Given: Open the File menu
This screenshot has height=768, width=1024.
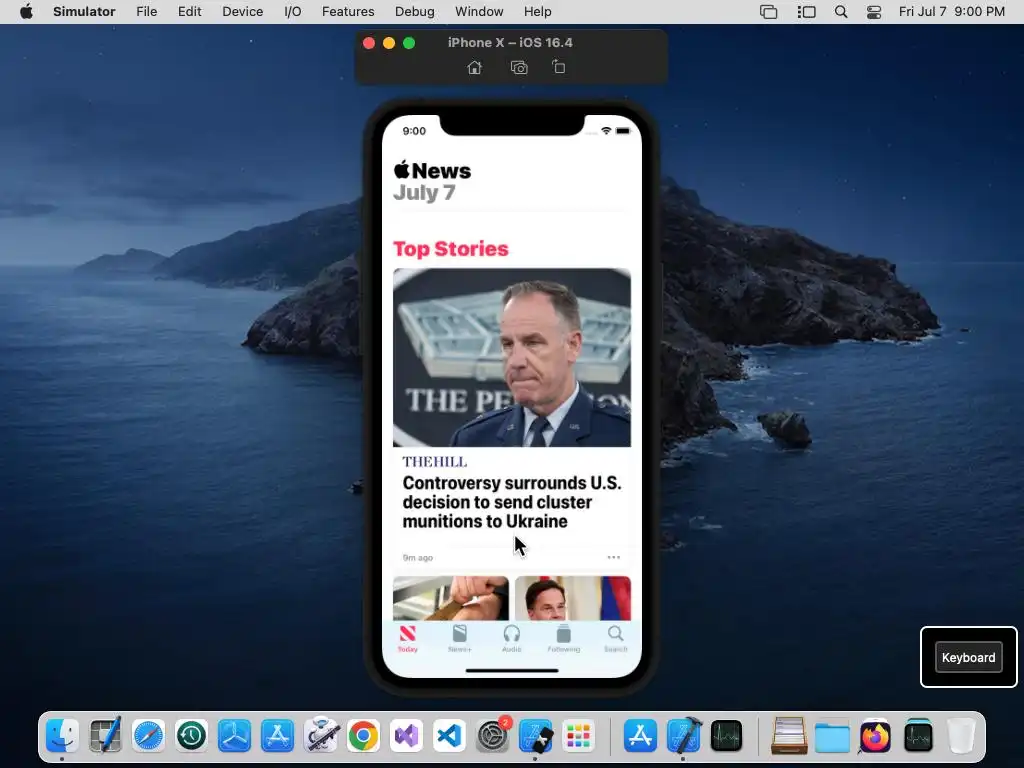Looking at the screenshot, I should (146, 12).
